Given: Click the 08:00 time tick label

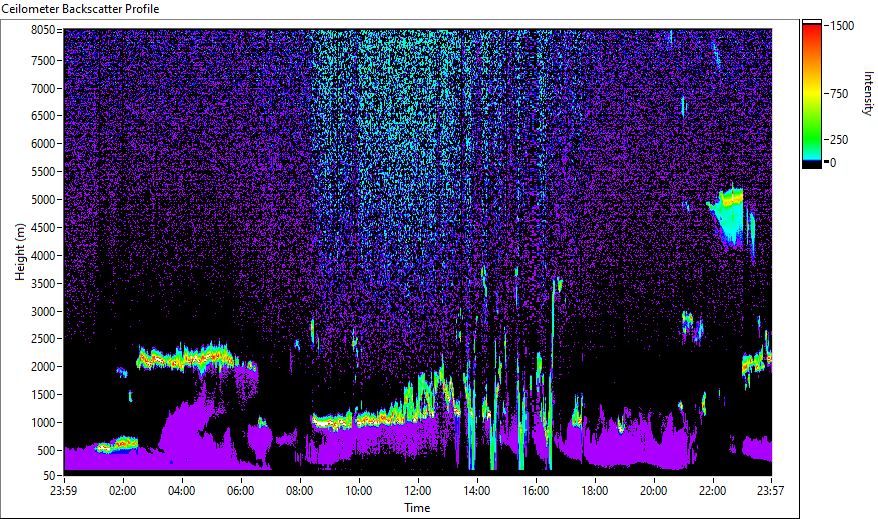Looking at the screenshot, I should (300, 491).
